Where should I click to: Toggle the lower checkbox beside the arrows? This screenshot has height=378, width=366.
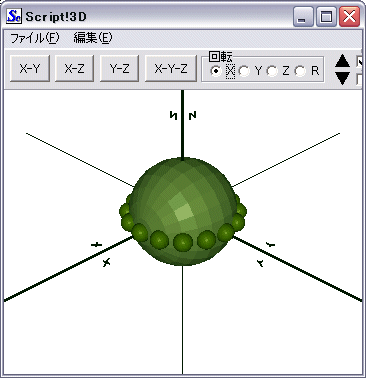[359, 79]
